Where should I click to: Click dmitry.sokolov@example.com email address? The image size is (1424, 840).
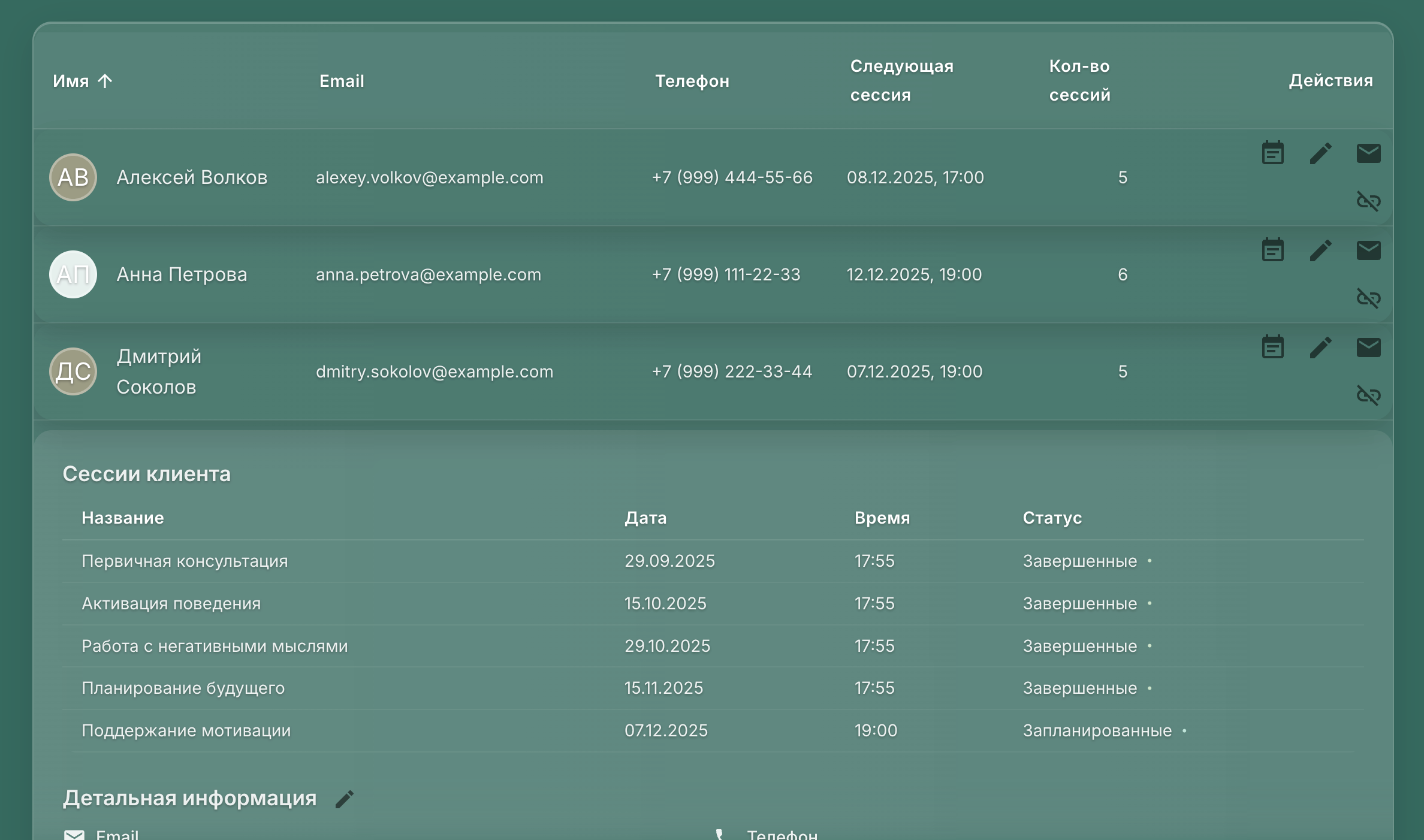point(435,371)
